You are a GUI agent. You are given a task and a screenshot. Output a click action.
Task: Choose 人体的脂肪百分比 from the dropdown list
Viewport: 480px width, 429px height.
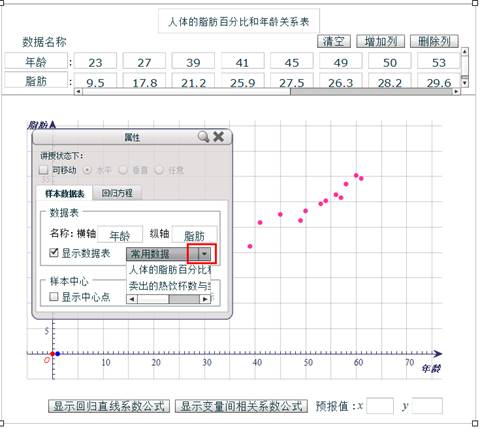169,269
